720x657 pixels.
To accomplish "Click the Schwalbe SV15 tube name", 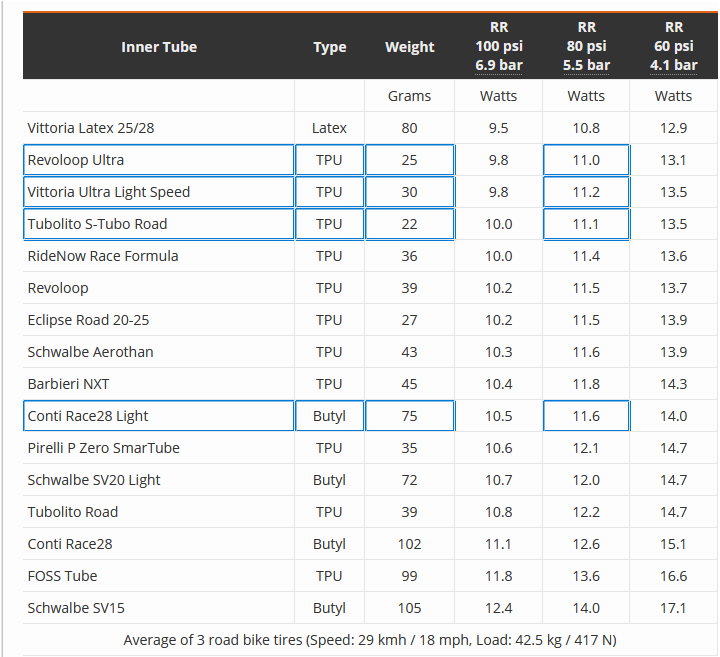I will click(76, 608).
